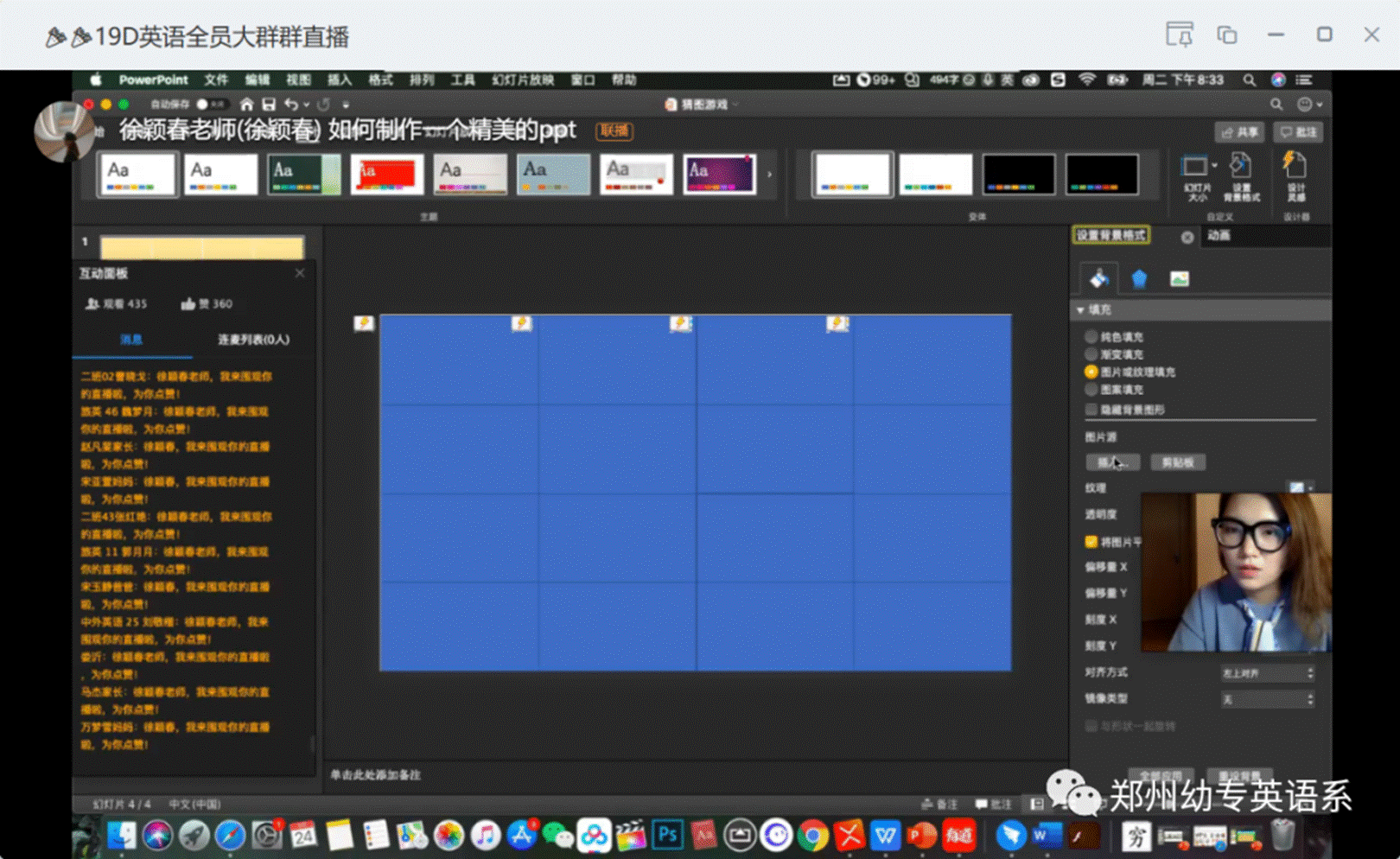The width and height of the screenshot is (1400, 859).
Task: Click the Undo arrow icon
Action: tap(291, 105)
